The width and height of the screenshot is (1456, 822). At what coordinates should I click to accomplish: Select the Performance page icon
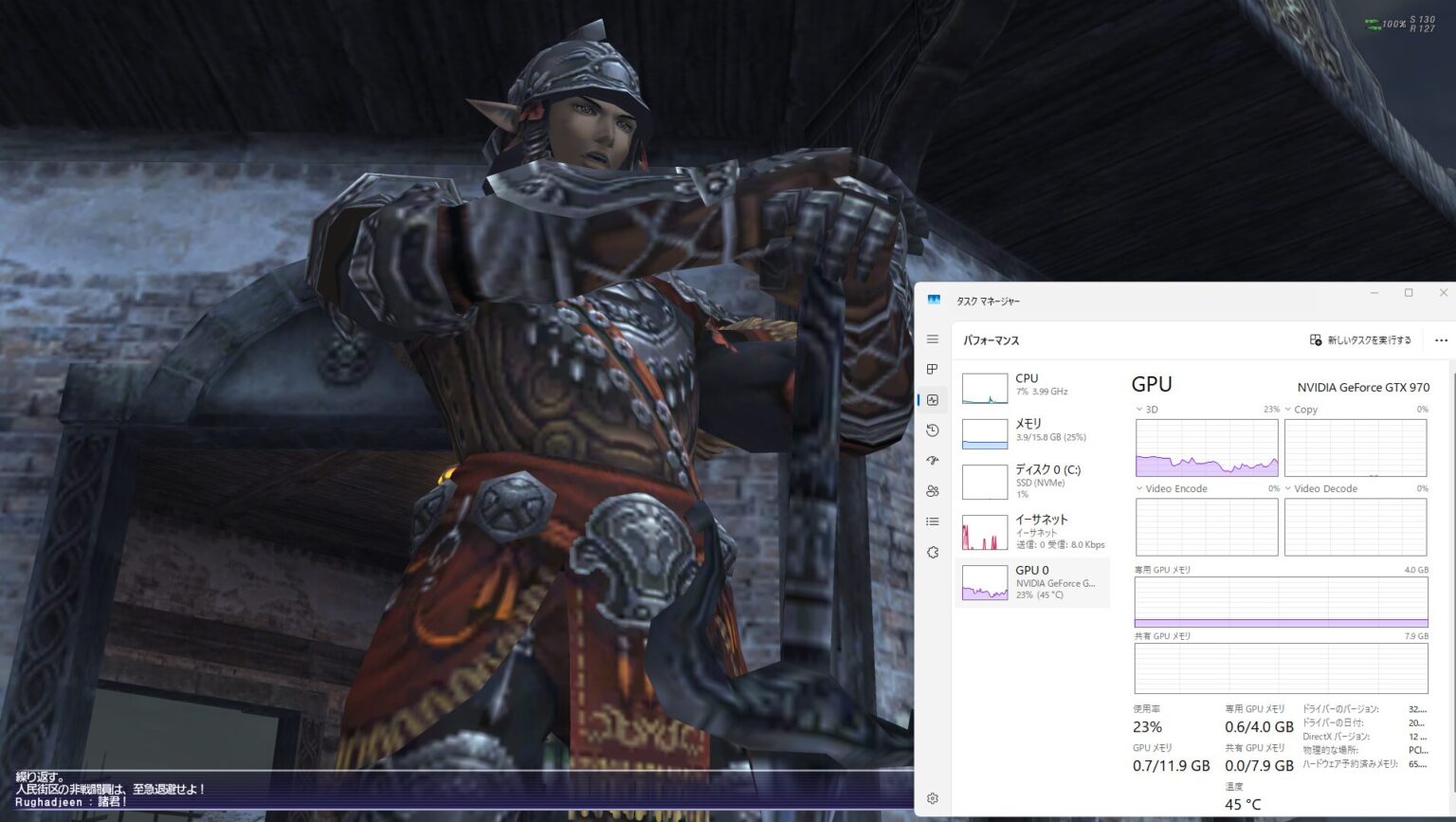coord(932,400)
